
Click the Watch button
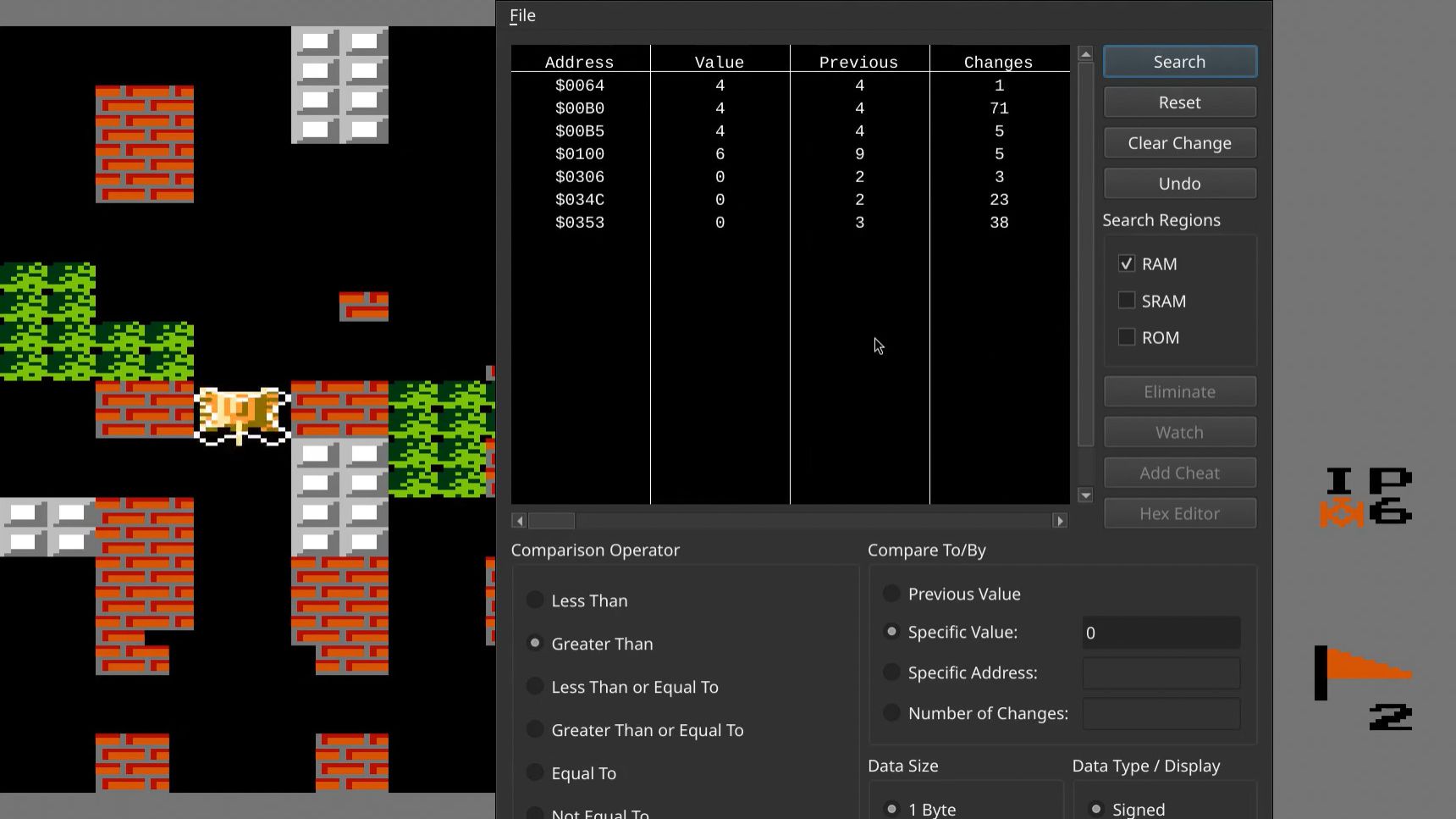pos(1179,433)
